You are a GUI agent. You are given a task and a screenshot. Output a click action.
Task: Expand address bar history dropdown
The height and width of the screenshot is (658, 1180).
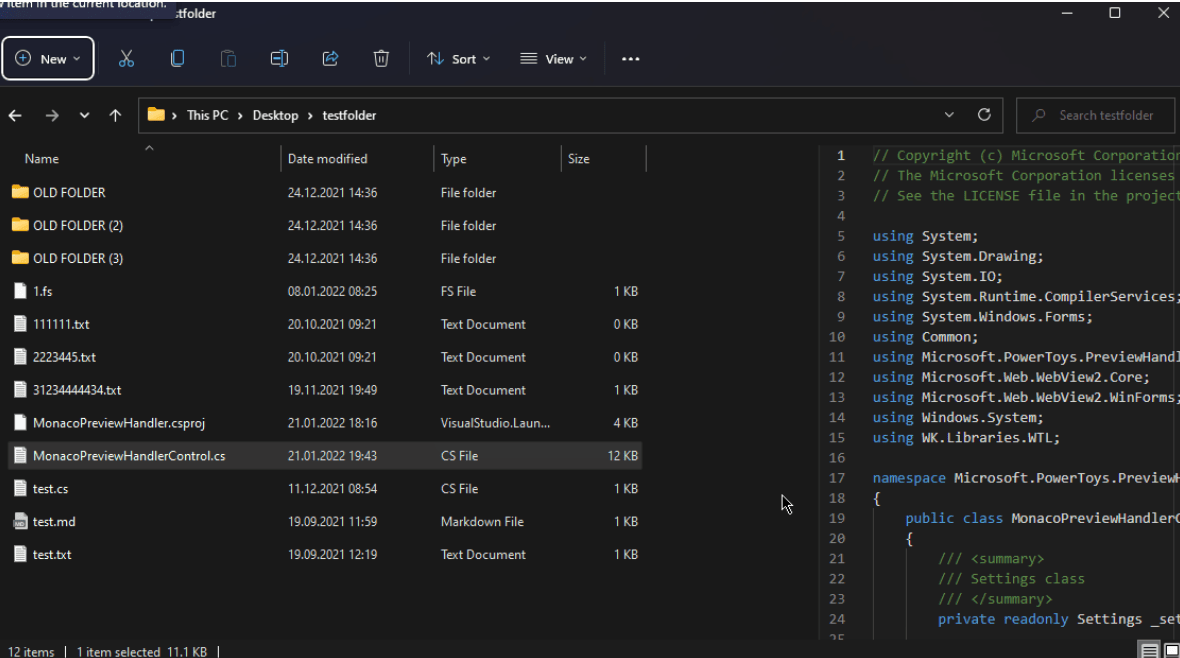949,114
